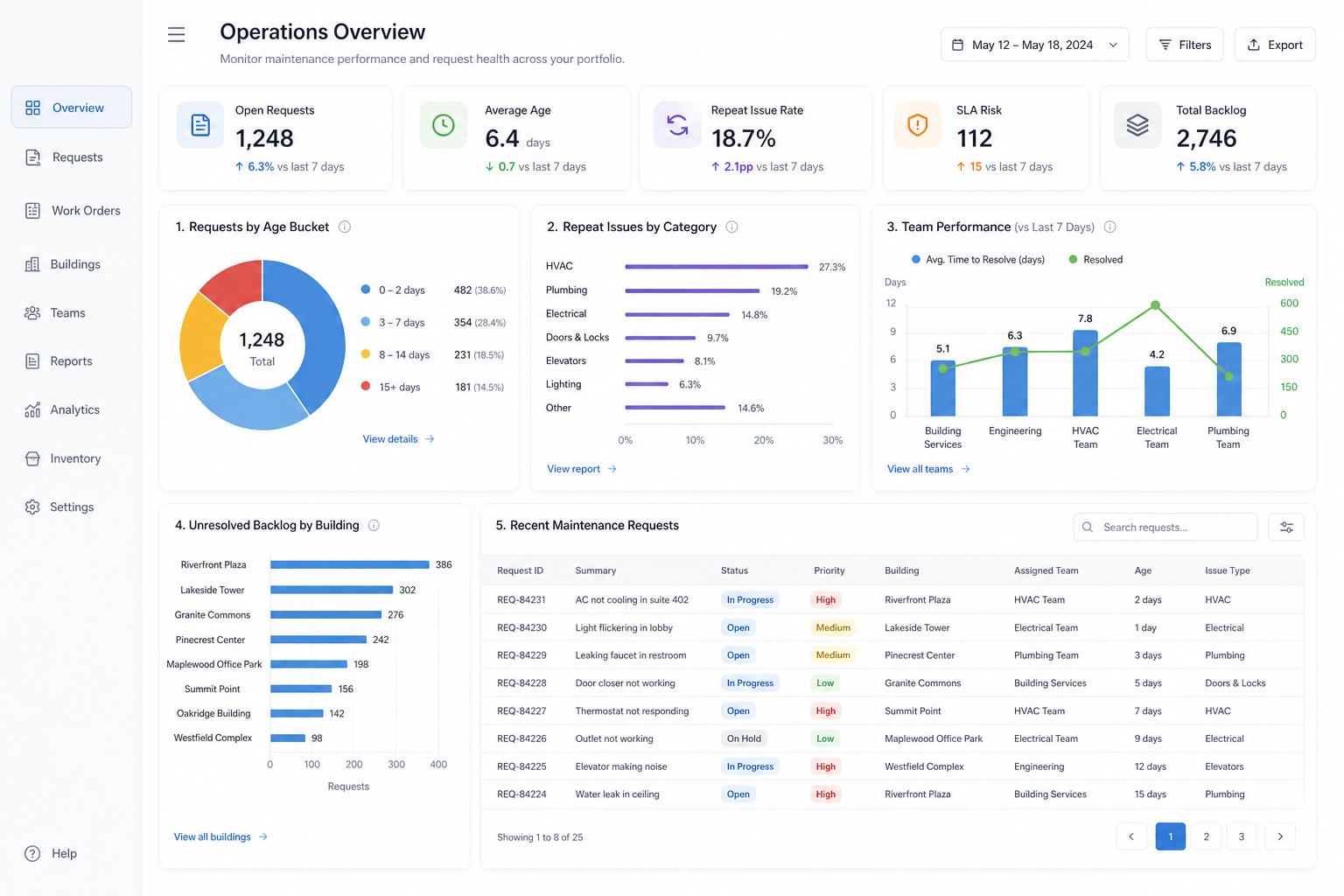Click the Inventory box icon in sidebar
The image size is (1344, 896).
(32, 458)
